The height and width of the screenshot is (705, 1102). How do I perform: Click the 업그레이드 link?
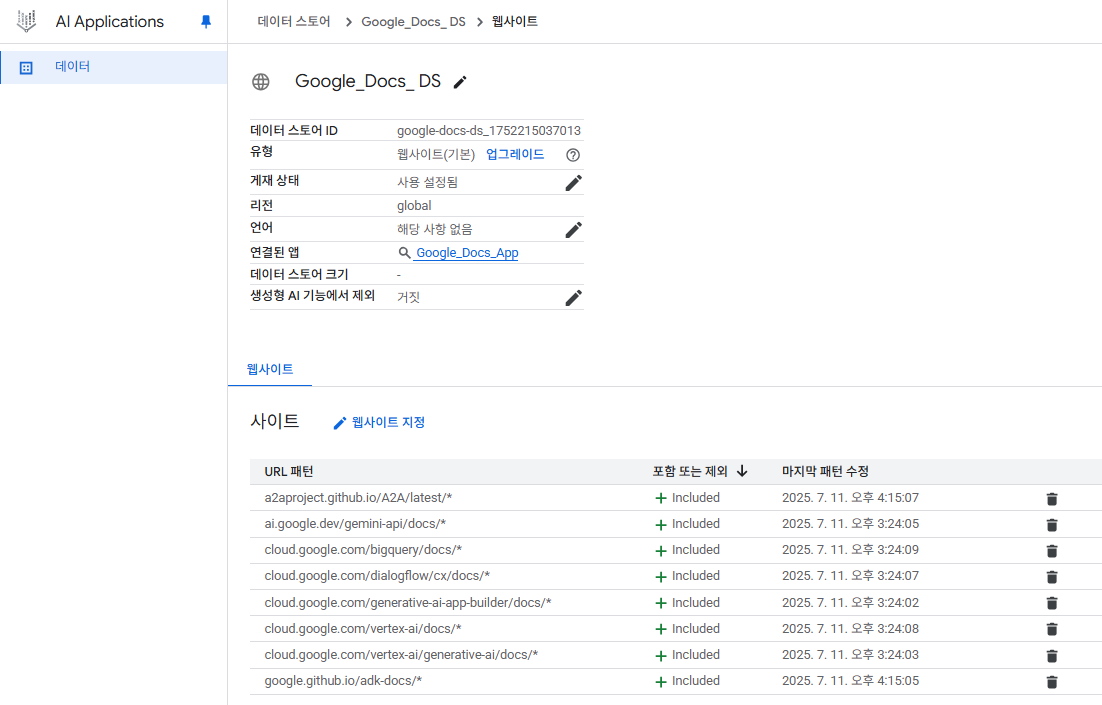coord(515,155)
